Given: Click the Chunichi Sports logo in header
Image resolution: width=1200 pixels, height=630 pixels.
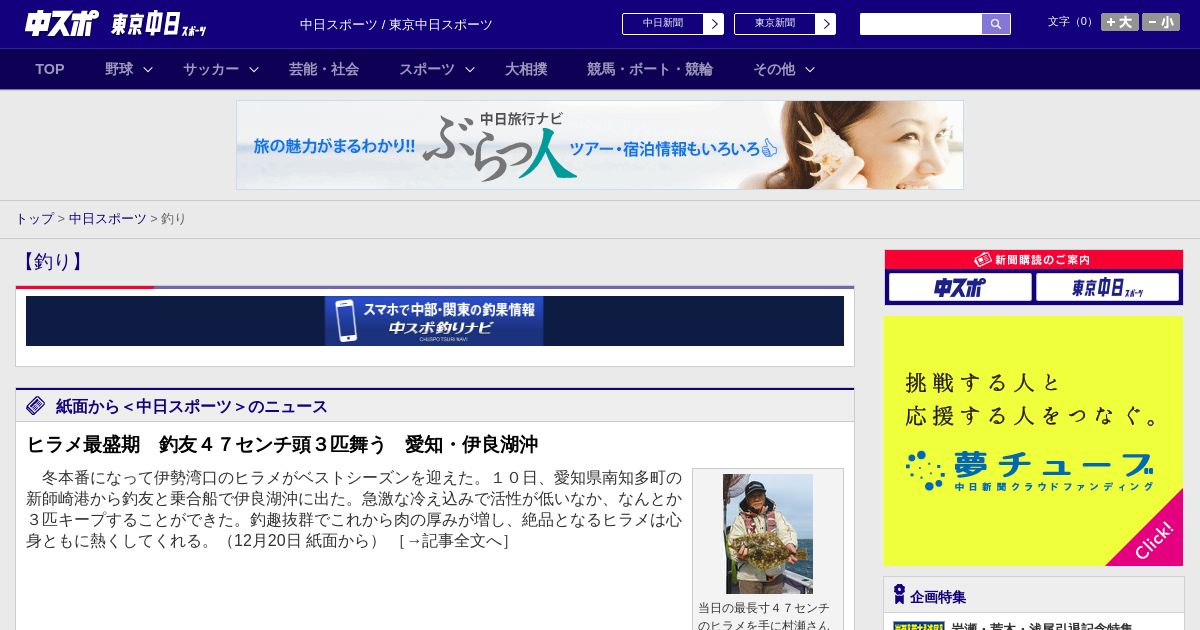Looking at the screenshot, I should [x=62, y=23].
